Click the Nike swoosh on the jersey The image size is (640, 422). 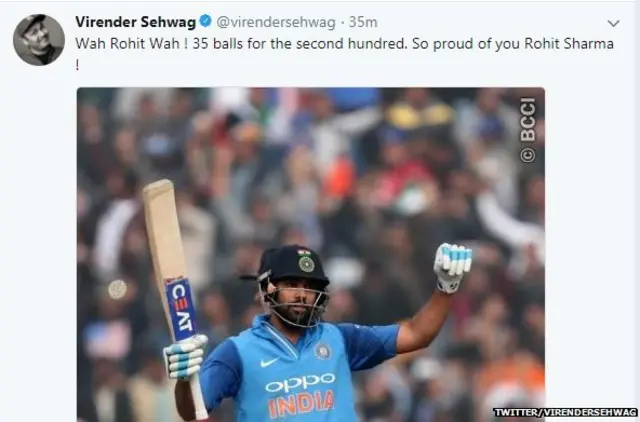click(x=270, y=362)
